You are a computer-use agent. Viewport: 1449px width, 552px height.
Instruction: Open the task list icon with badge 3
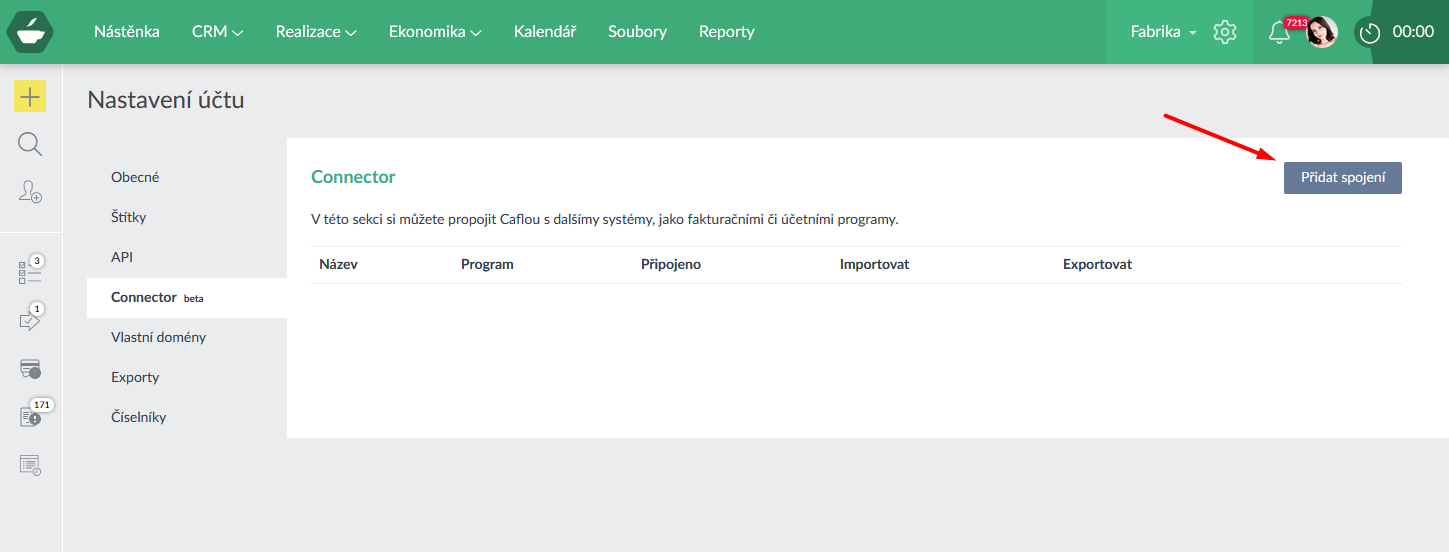pos(30,272)
